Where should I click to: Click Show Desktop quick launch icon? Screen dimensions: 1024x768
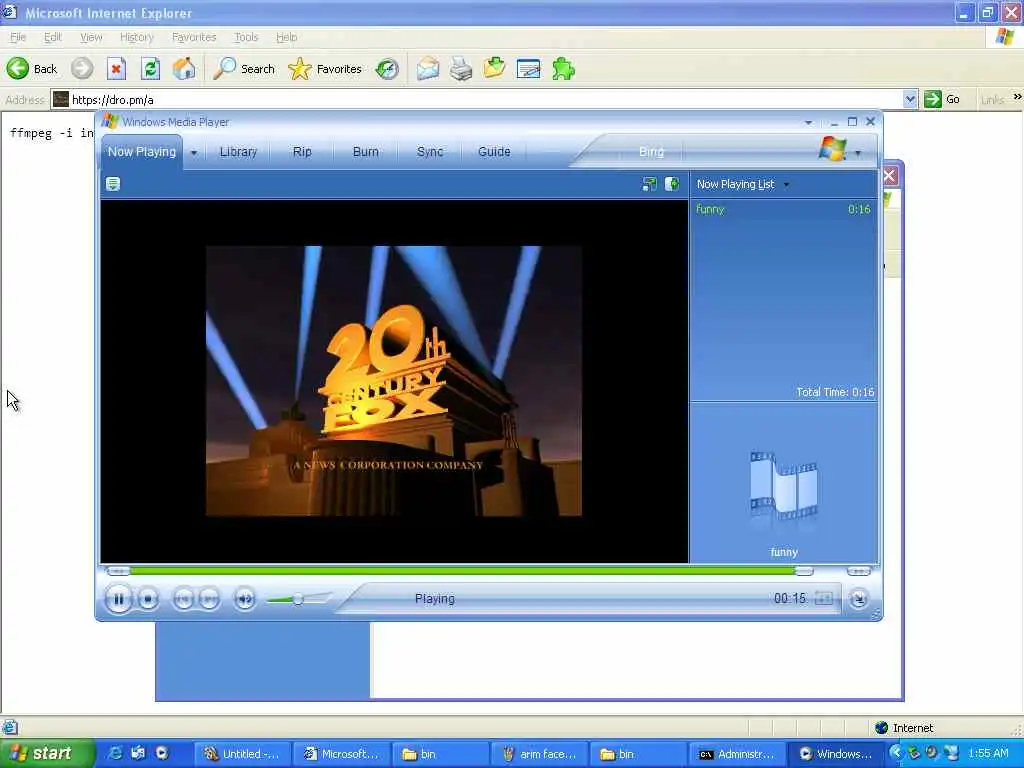(x=138, y=754)
